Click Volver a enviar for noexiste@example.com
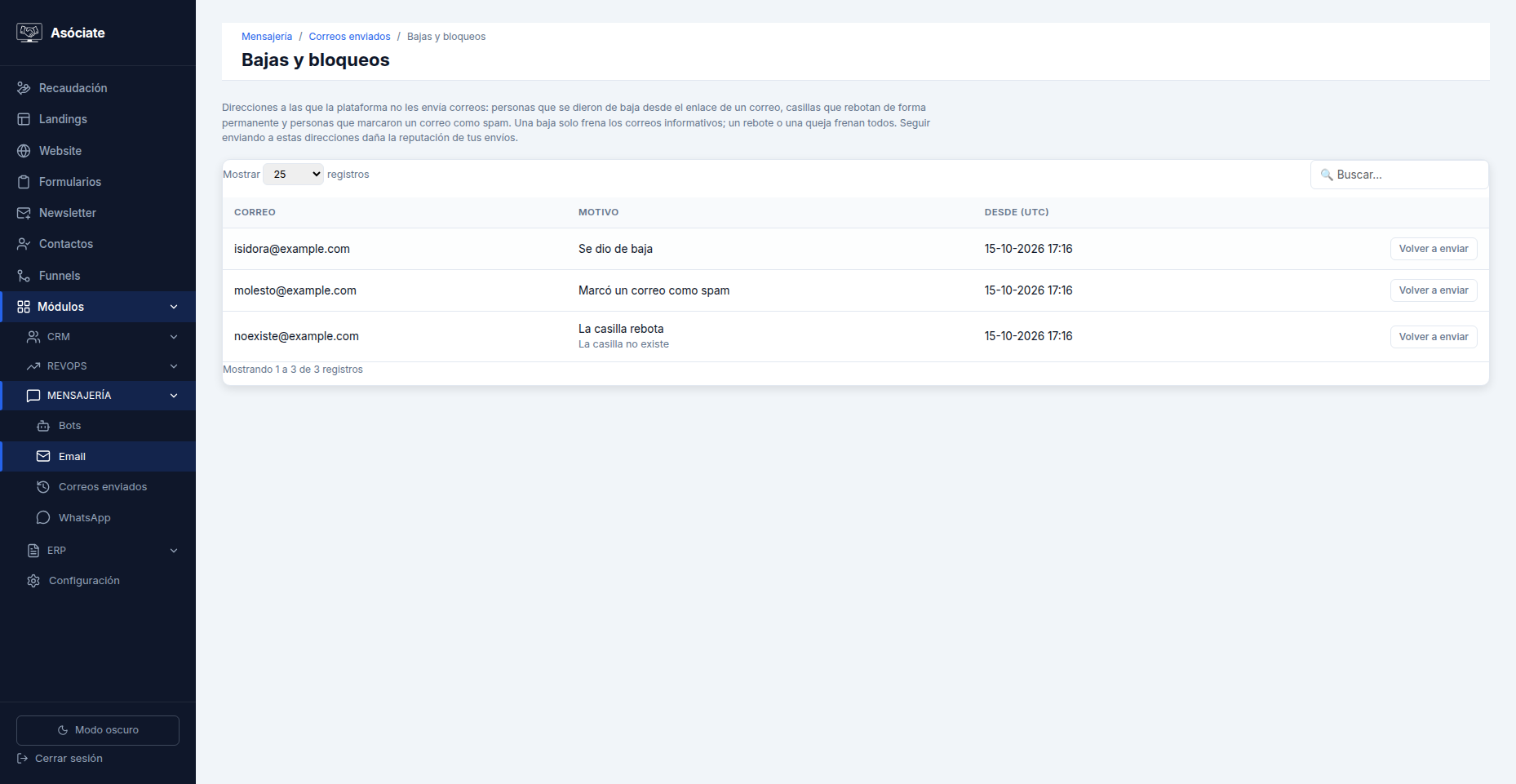1516x784 pixels. (x=1434, y=337)
